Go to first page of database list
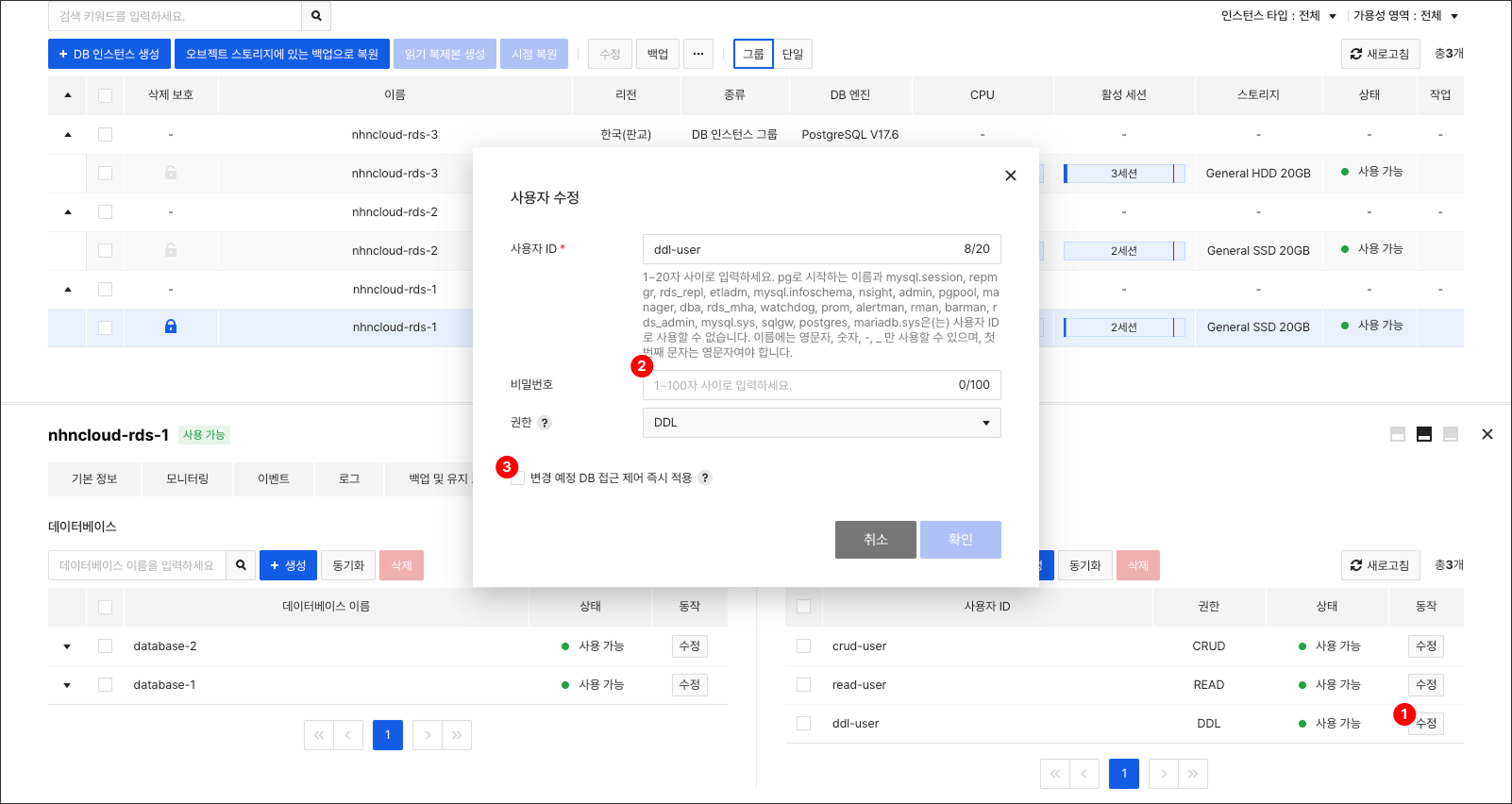Image resolution: width=1512 pixels, height=804 pixels. coord(319,735)
